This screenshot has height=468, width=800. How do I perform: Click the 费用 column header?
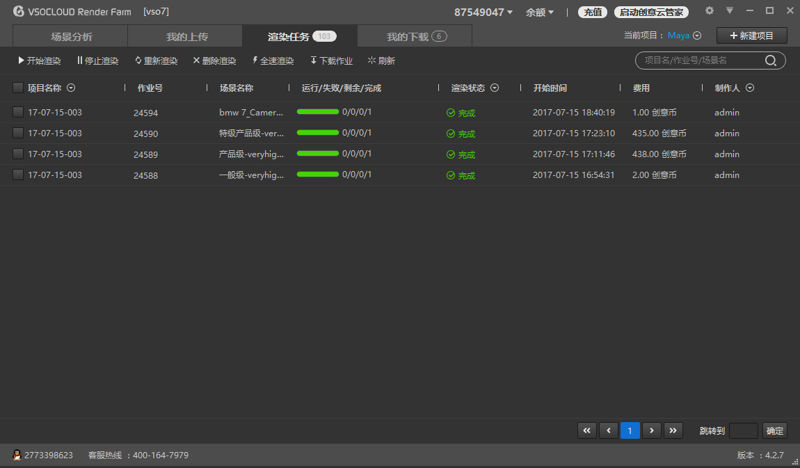pos(641,88)
